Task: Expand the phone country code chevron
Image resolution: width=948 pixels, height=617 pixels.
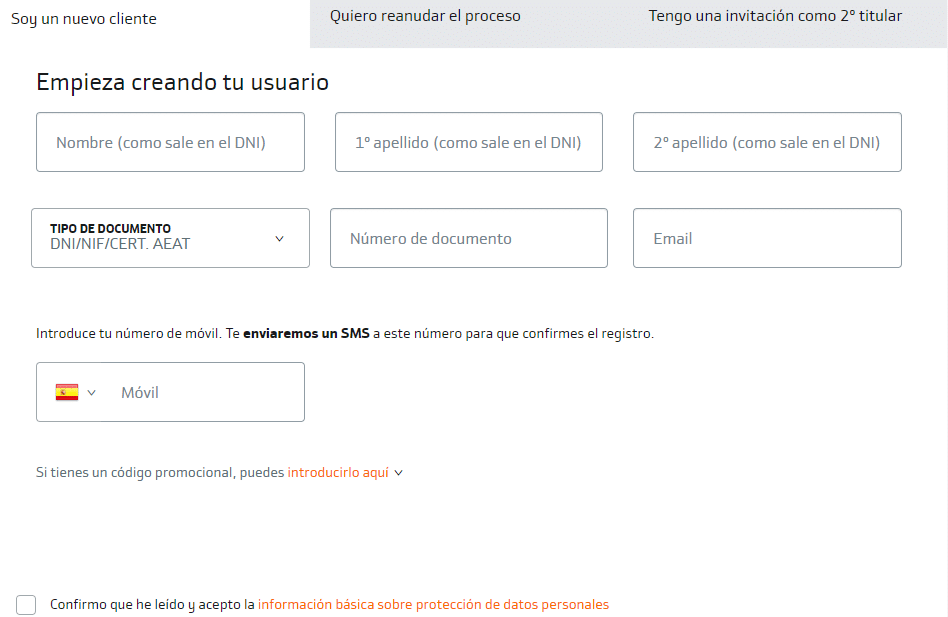Action: pyautogui.click(x=92, y=393)
